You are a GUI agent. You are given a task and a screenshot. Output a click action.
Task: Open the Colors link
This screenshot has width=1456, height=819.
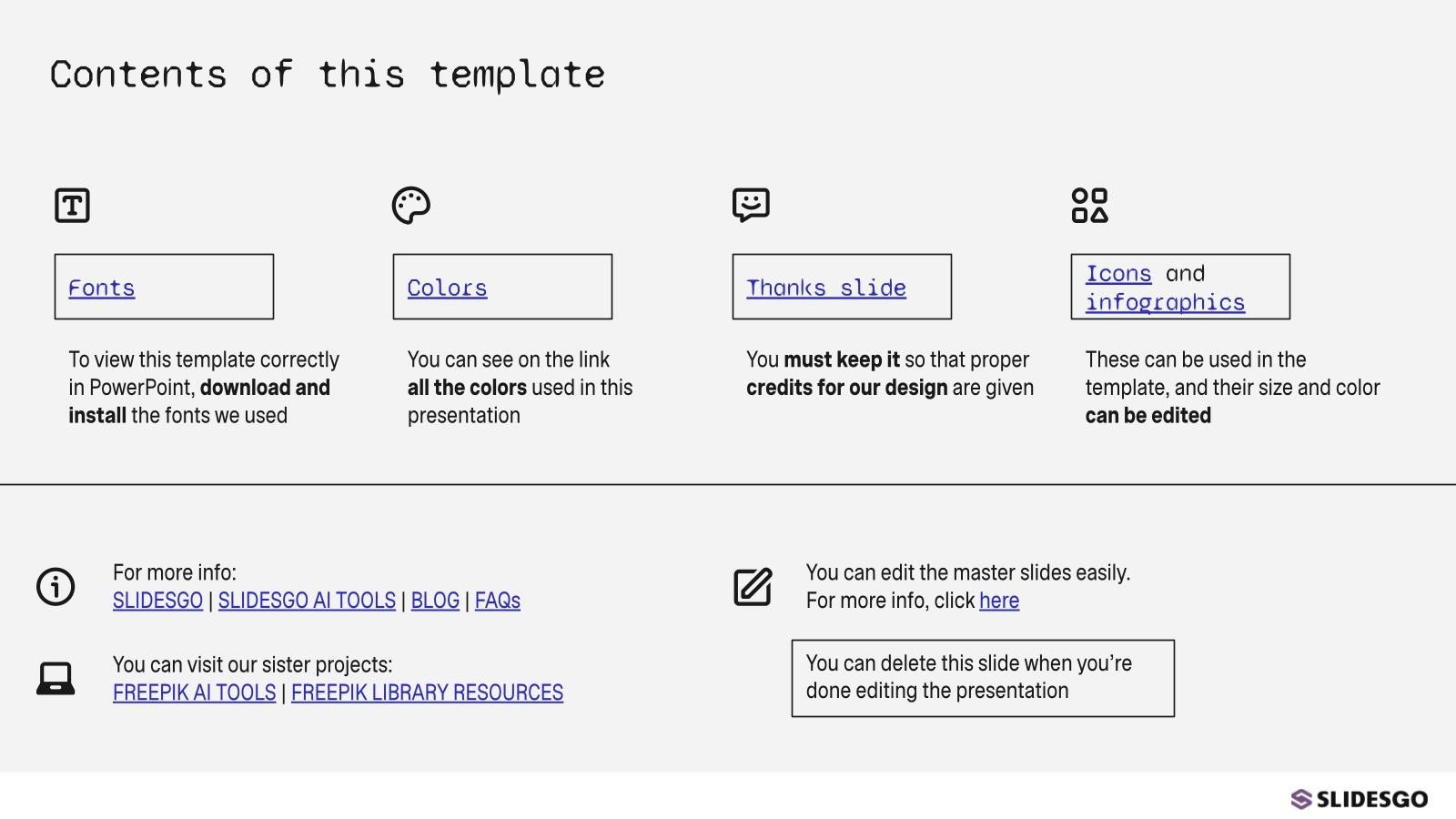tap(447, 288)
